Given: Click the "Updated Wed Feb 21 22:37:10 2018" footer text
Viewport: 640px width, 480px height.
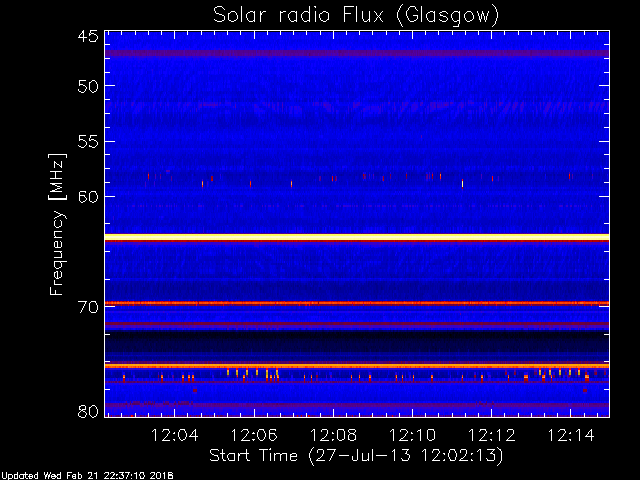Looking at the screenshot, I should click(87, 476).
